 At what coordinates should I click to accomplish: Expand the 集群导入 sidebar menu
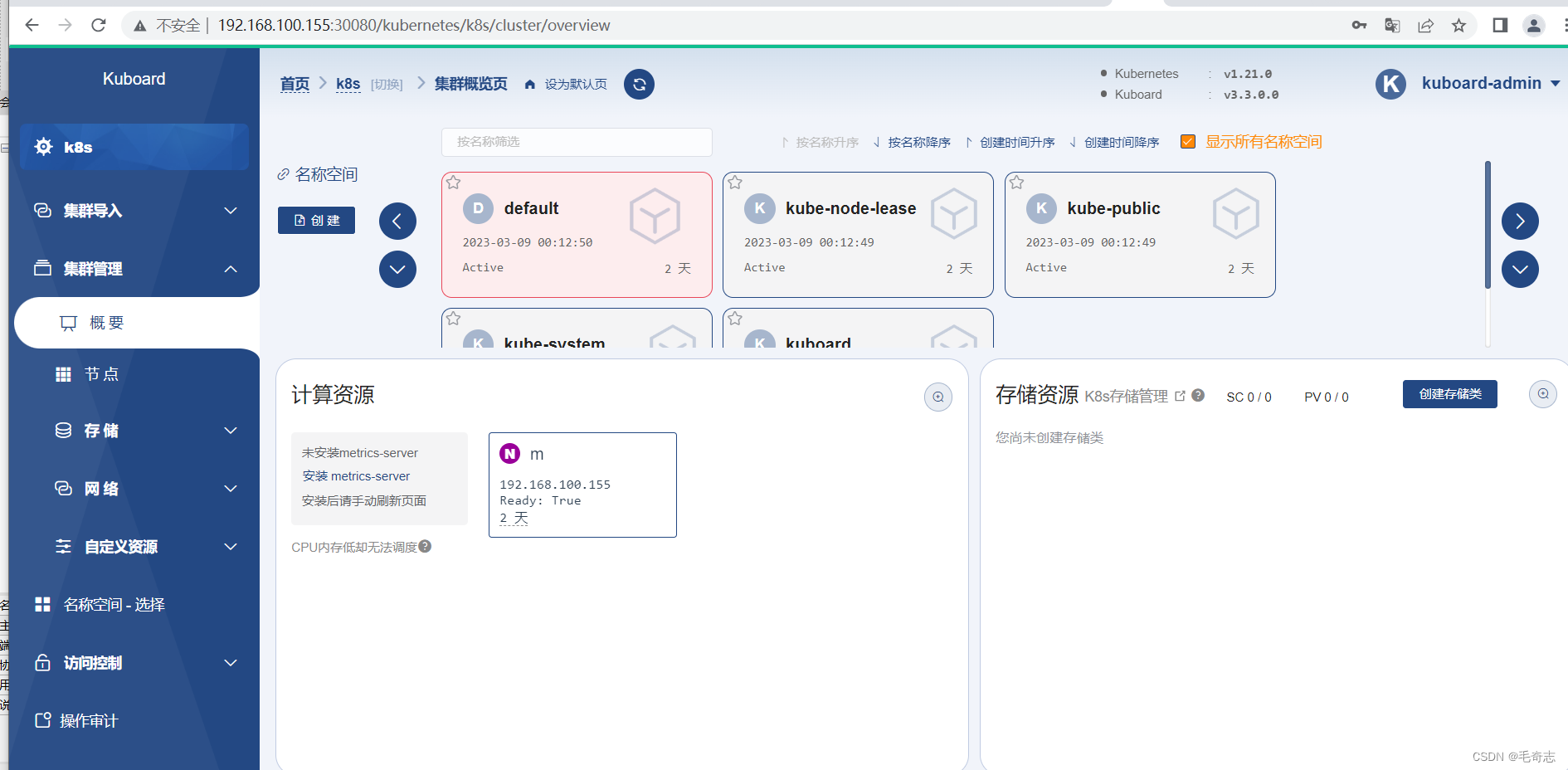pyautogui.click(x=136, y=211)
